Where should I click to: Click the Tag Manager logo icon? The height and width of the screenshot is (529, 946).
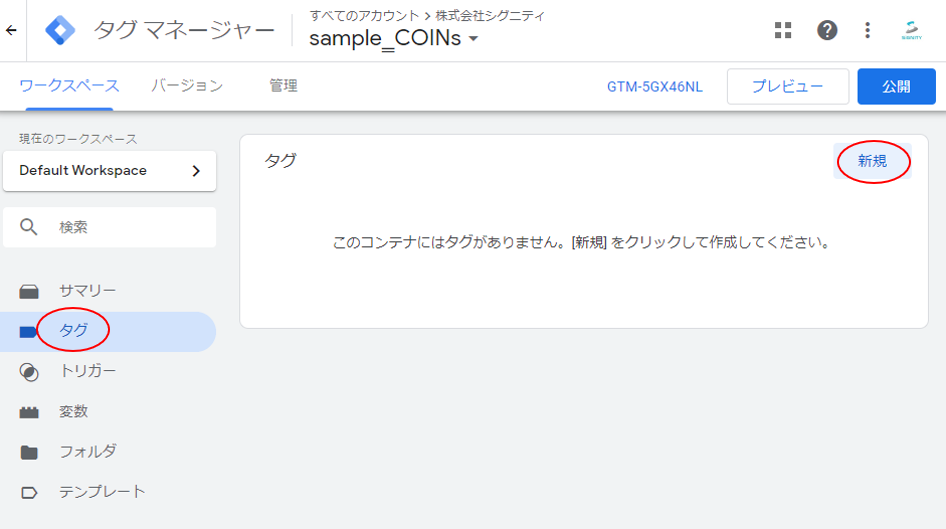(60, 30)
